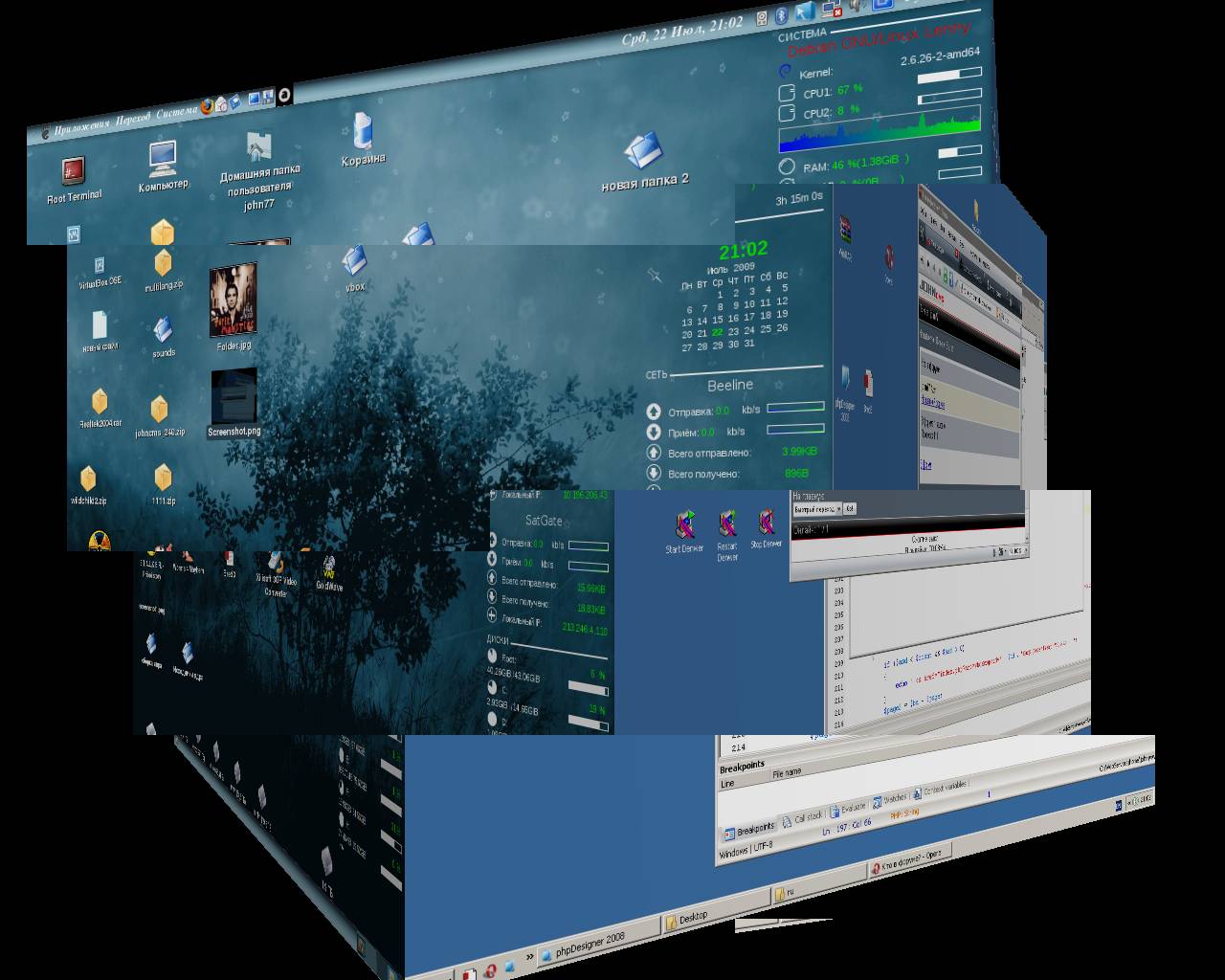Click the File name column header
Screen dimensions: 1225x980
pos(786,773)
